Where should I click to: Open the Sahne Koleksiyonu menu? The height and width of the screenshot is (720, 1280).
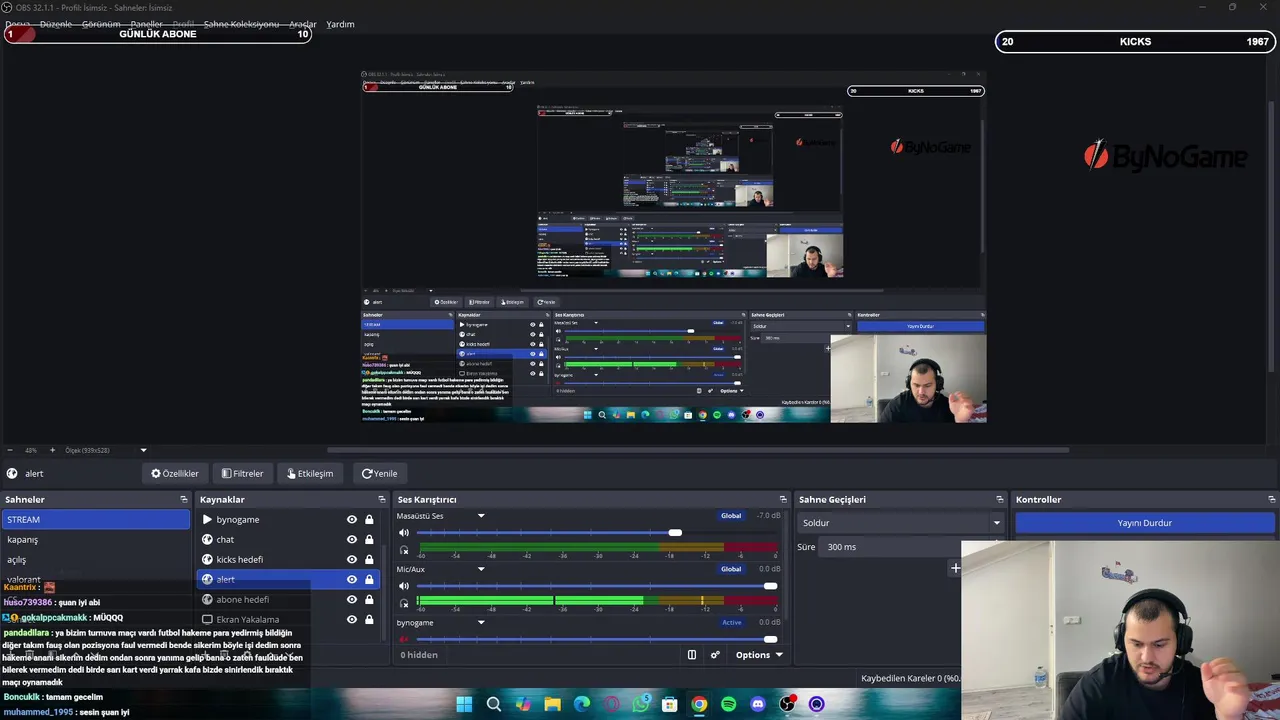241,24
